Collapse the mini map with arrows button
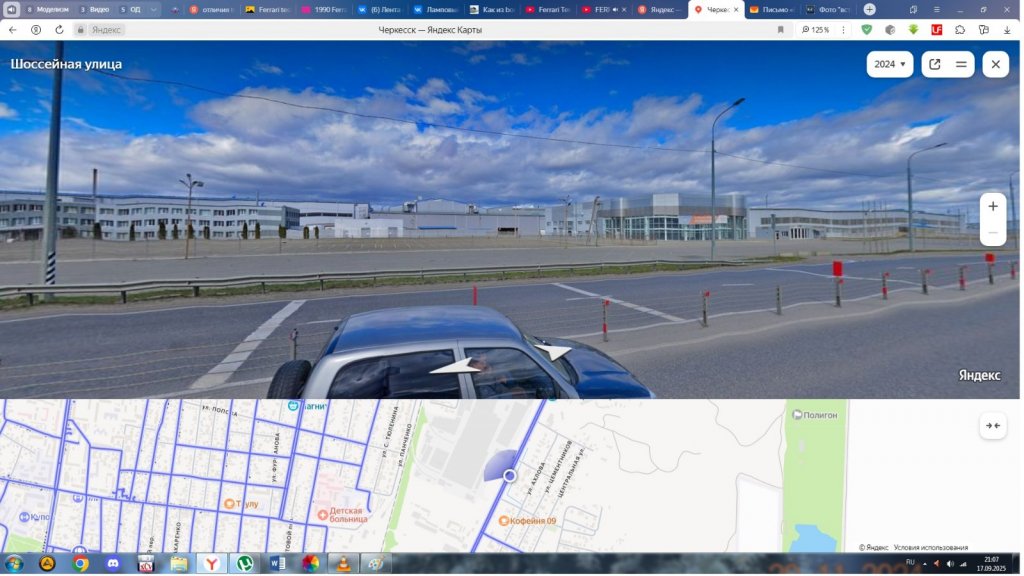This screenshot has height=576, width=1024. click(992, 425)
